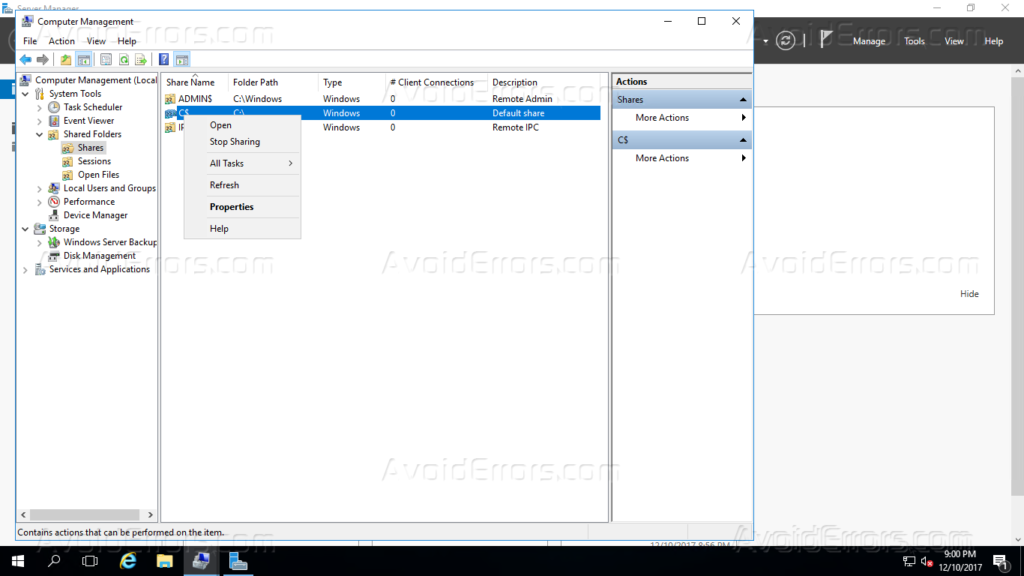The height and width of the screenshot is (576, 1024).
Task: Select Sessions under Shared Folders
Action: [x=94, y=161]
